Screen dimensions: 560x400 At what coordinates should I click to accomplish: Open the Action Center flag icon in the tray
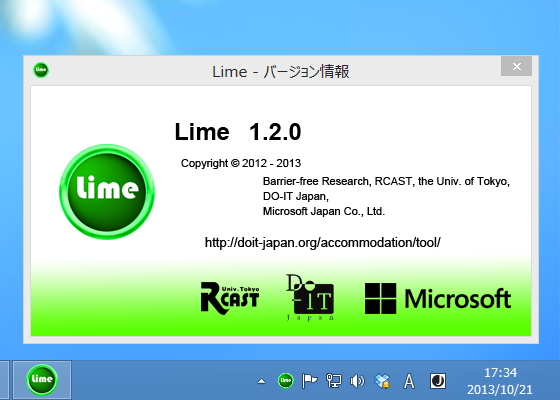click(x=309, y=381)
